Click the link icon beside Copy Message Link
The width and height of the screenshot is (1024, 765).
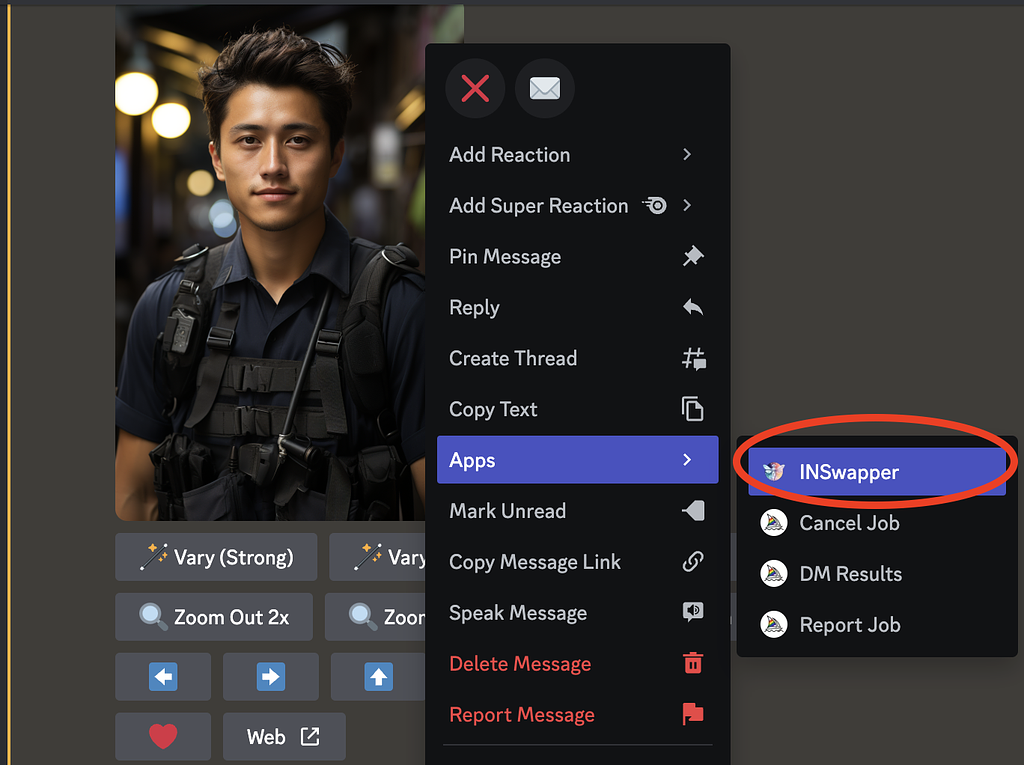[x=693, y=562]
